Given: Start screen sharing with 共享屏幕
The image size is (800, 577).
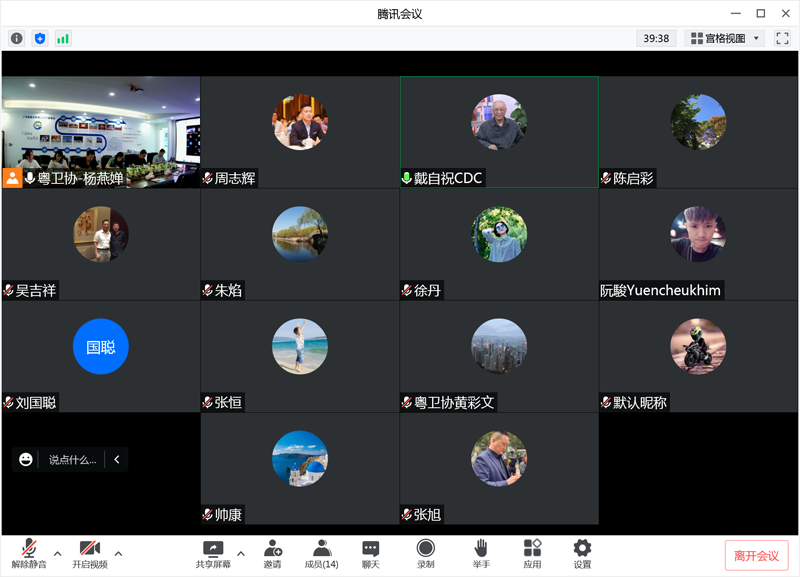Looking at the screenshot, I should click(213, 554).
